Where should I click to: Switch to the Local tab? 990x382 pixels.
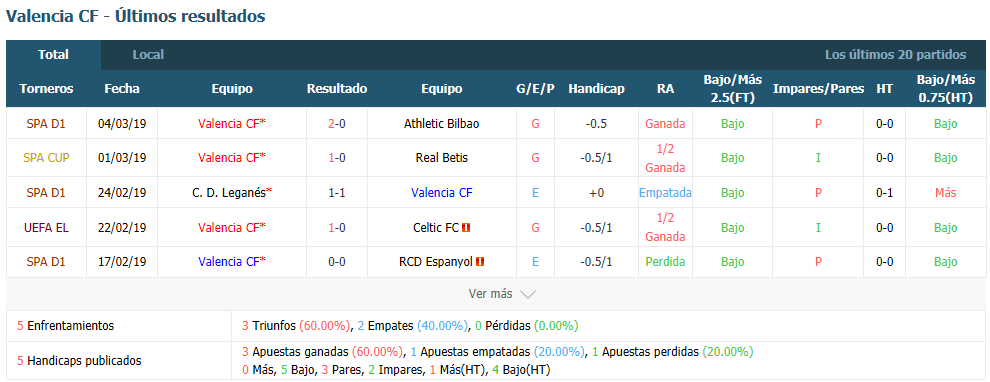(x=148, y=55)
